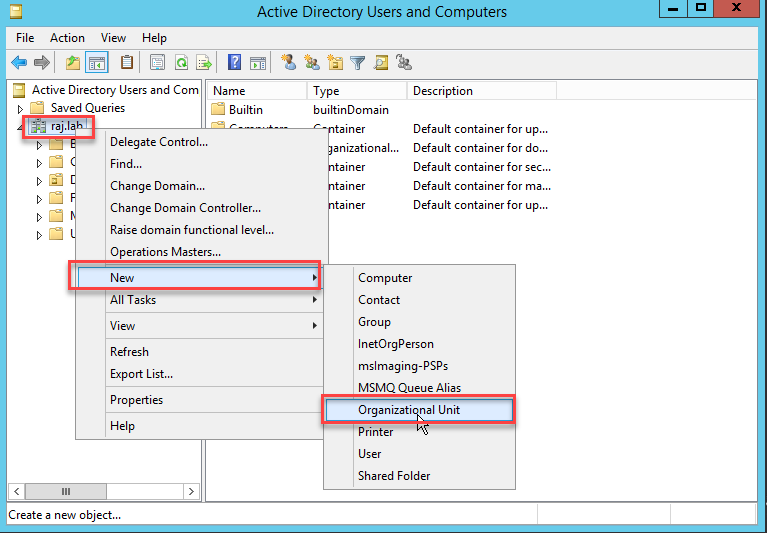The height and width of the screenshot is (533, 767).
Task: Click the Export List toolbar icon
Action: click(203, 63)
